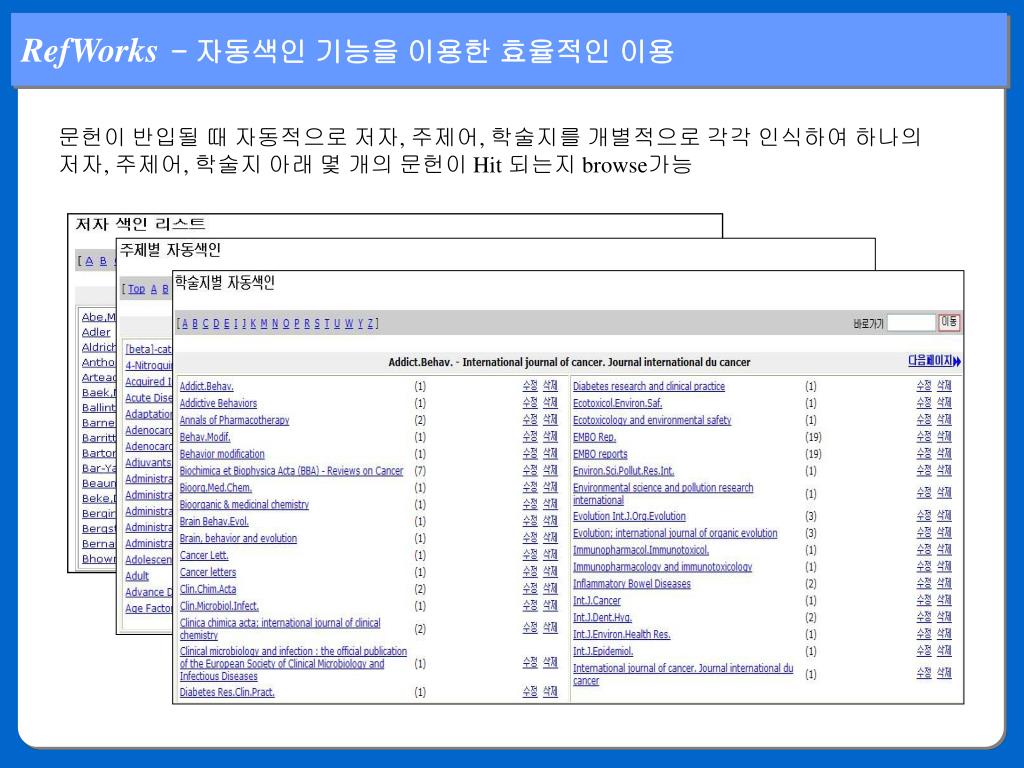Open the Clin.Microbiol.Infect. journal link
Viewport: 1024px width, 768px height.
pos(219,607)
